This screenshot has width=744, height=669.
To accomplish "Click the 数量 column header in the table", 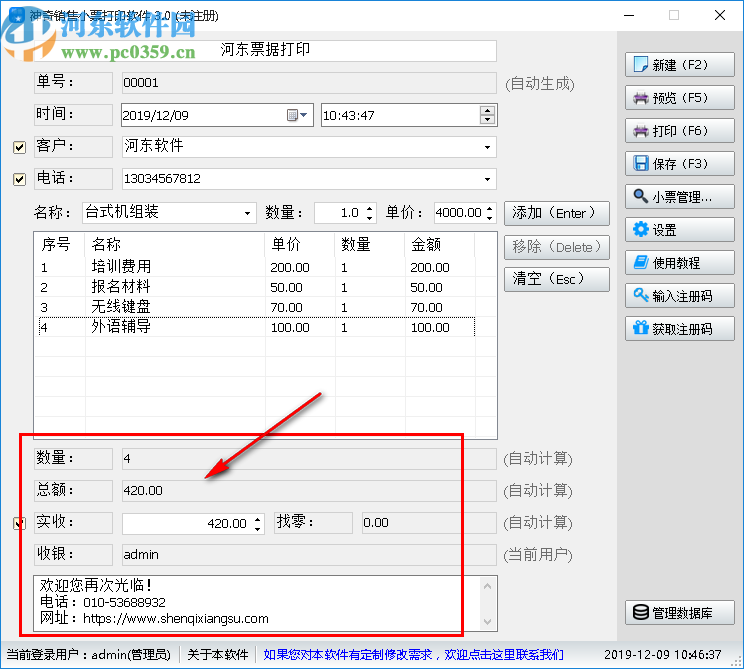I will pos(370,244).
